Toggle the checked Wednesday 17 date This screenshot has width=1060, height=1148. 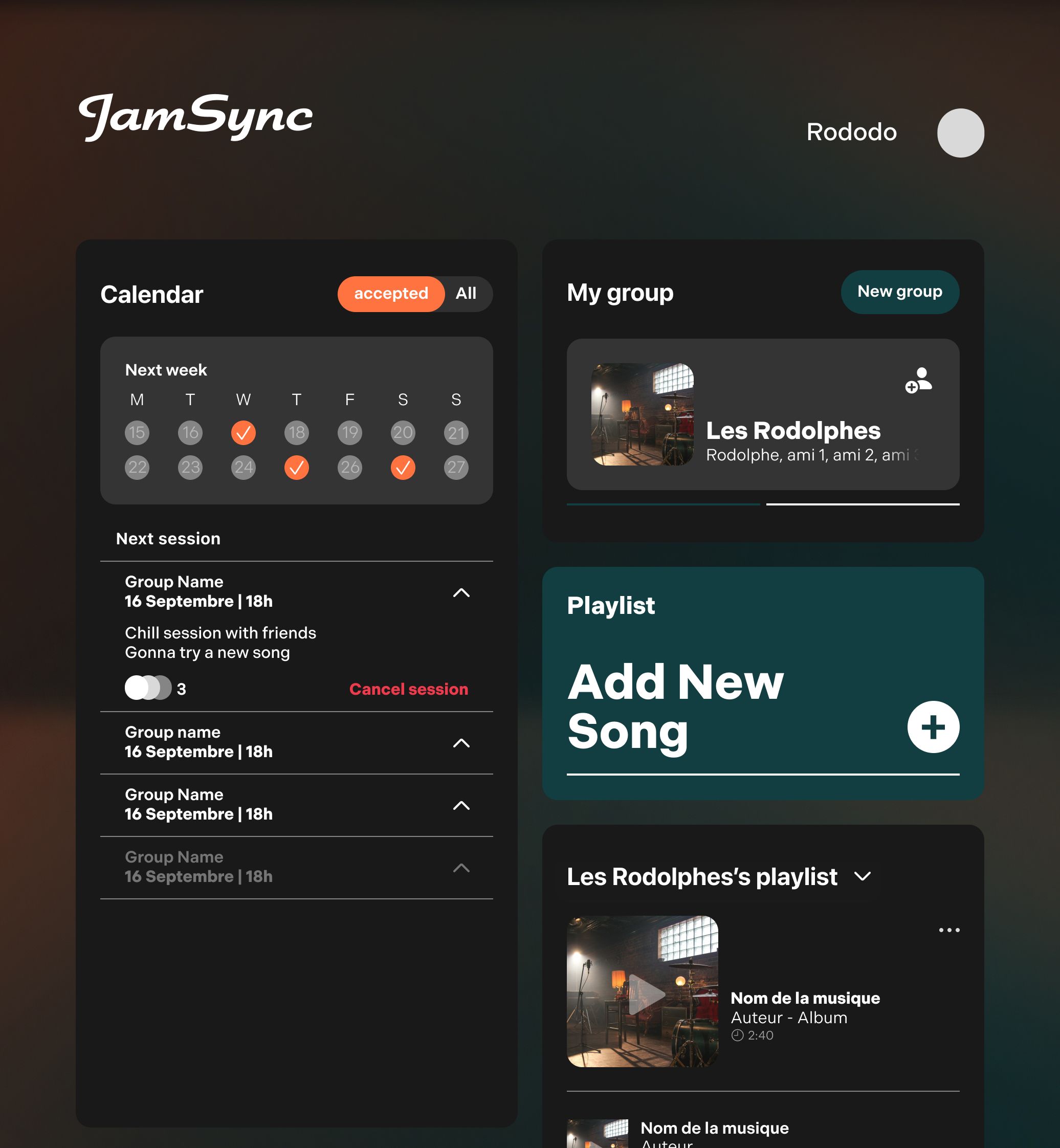click(243, 433)
